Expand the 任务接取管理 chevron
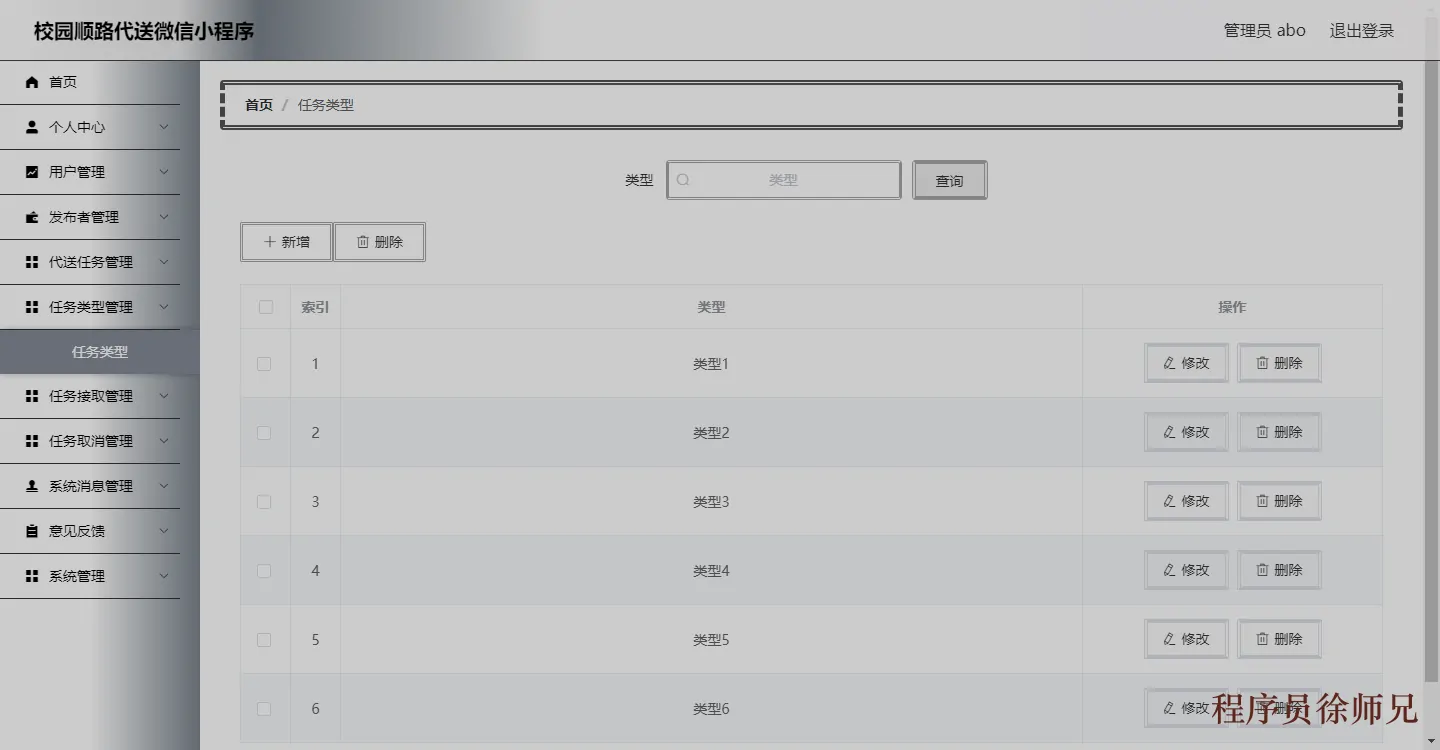 (164, 396)
